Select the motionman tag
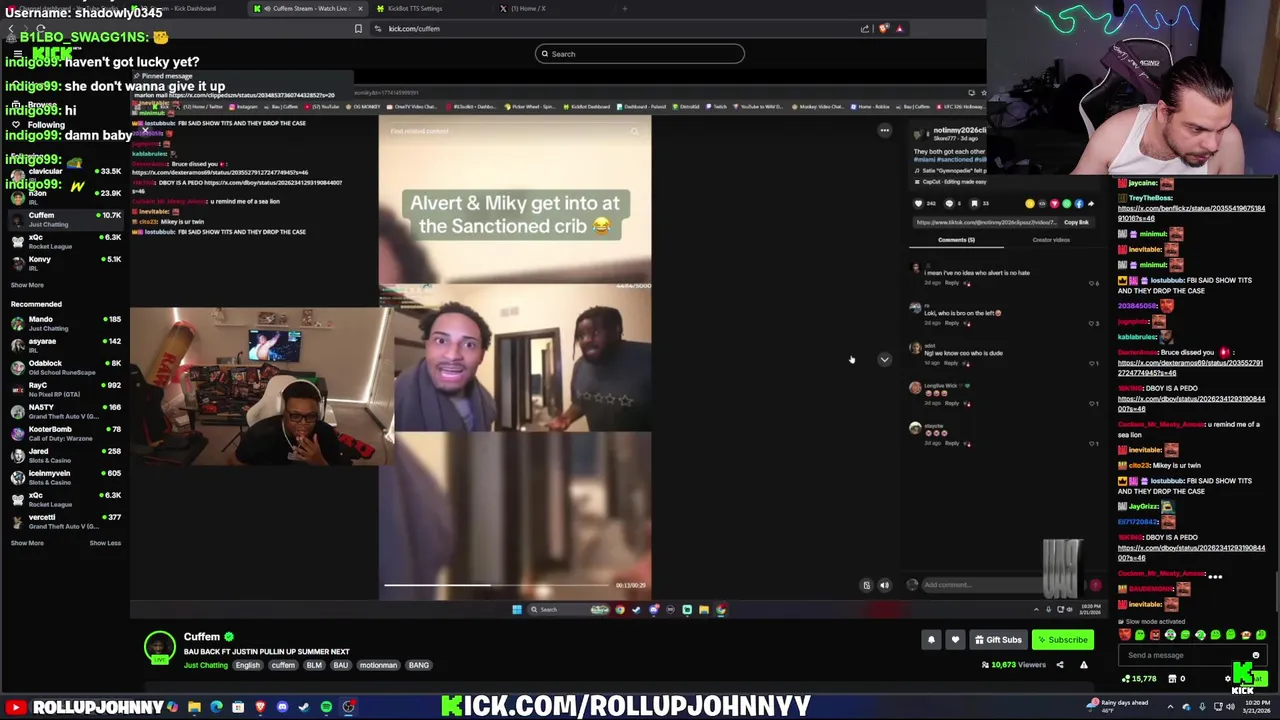The image size is (1280, 720). 378,666
